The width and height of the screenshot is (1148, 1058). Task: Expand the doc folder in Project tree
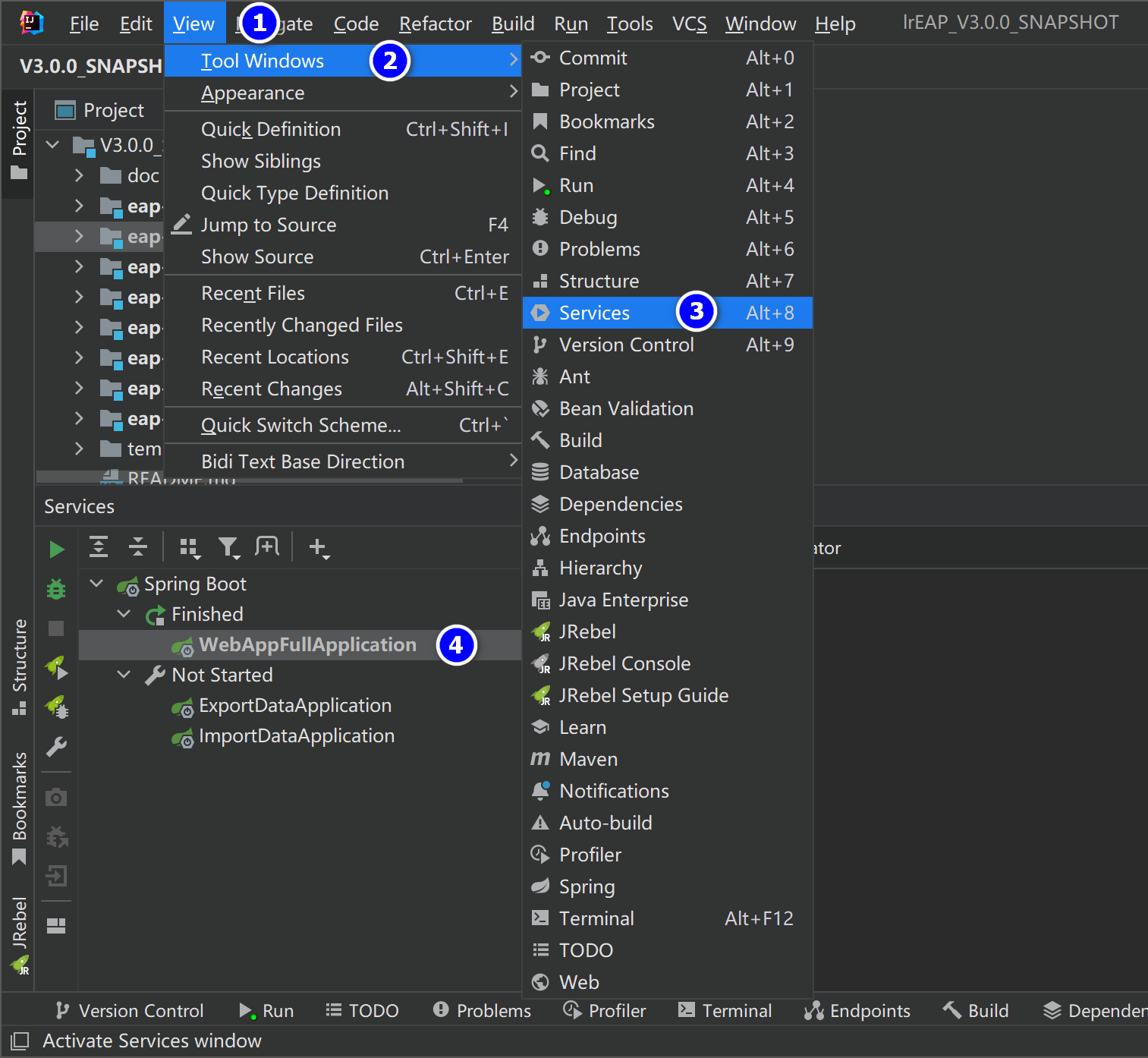(x=79, y=175)
